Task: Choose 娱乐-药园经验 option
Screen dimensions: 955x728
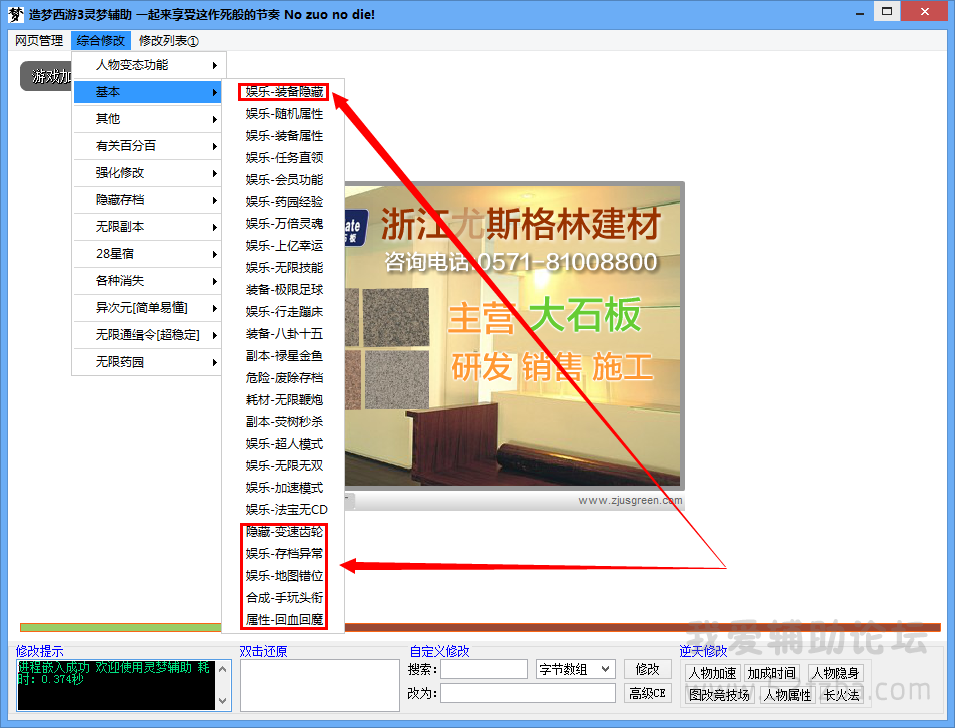Action: point(284,202)
